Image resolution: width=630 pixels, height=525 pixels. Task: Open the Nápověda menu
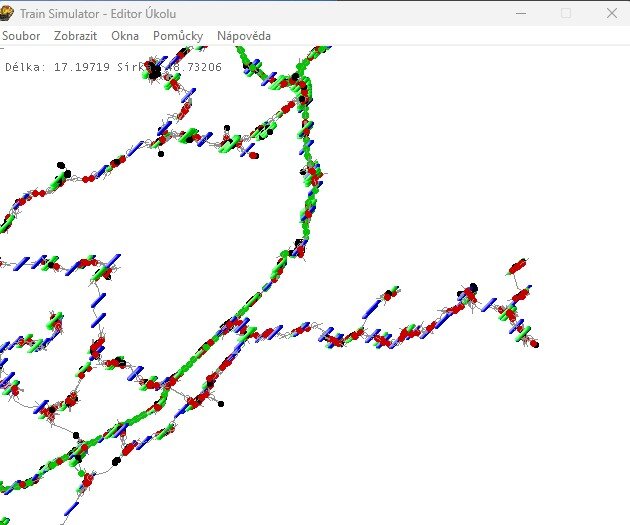click(x=244, y=36)
